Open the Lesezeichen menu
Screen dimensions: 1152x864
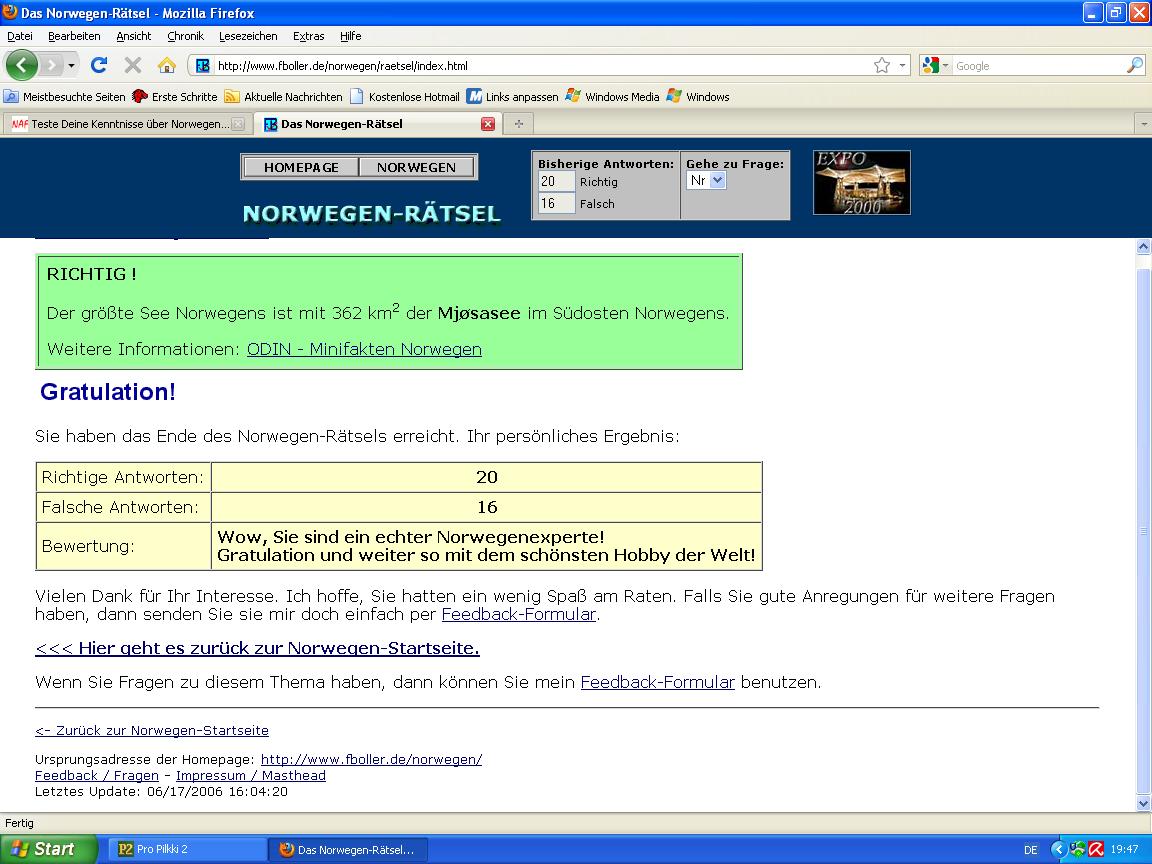(248, 36)
